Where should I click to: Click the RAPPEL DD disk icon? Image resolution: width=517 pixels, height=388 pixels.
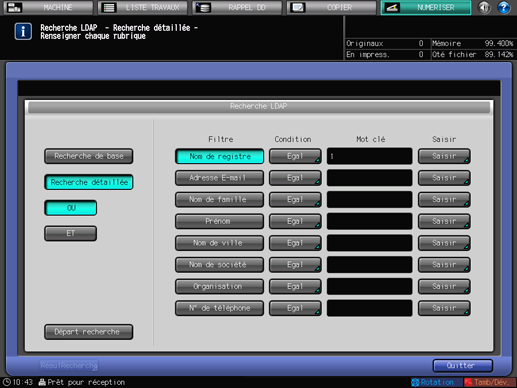(203, 7)
